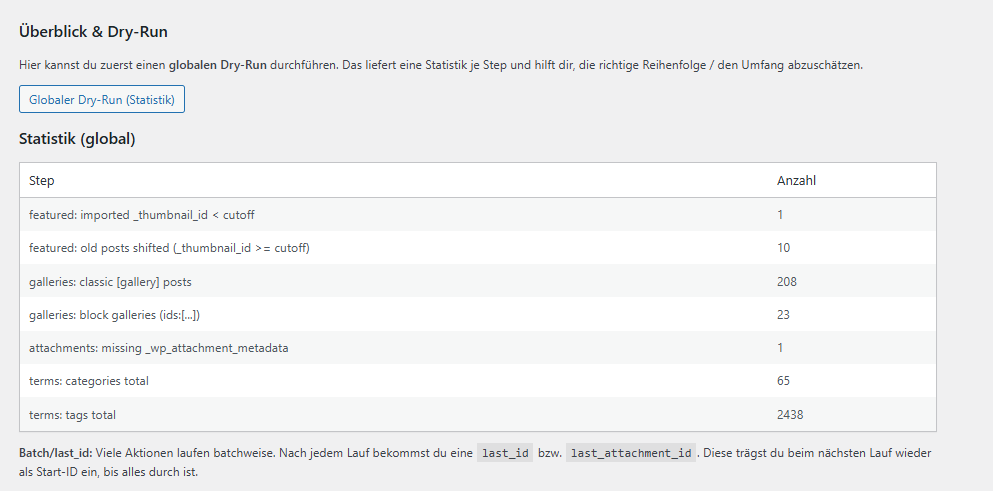Select the count value 23
This screenshot has height=491, width=993.
pos(783,315)
